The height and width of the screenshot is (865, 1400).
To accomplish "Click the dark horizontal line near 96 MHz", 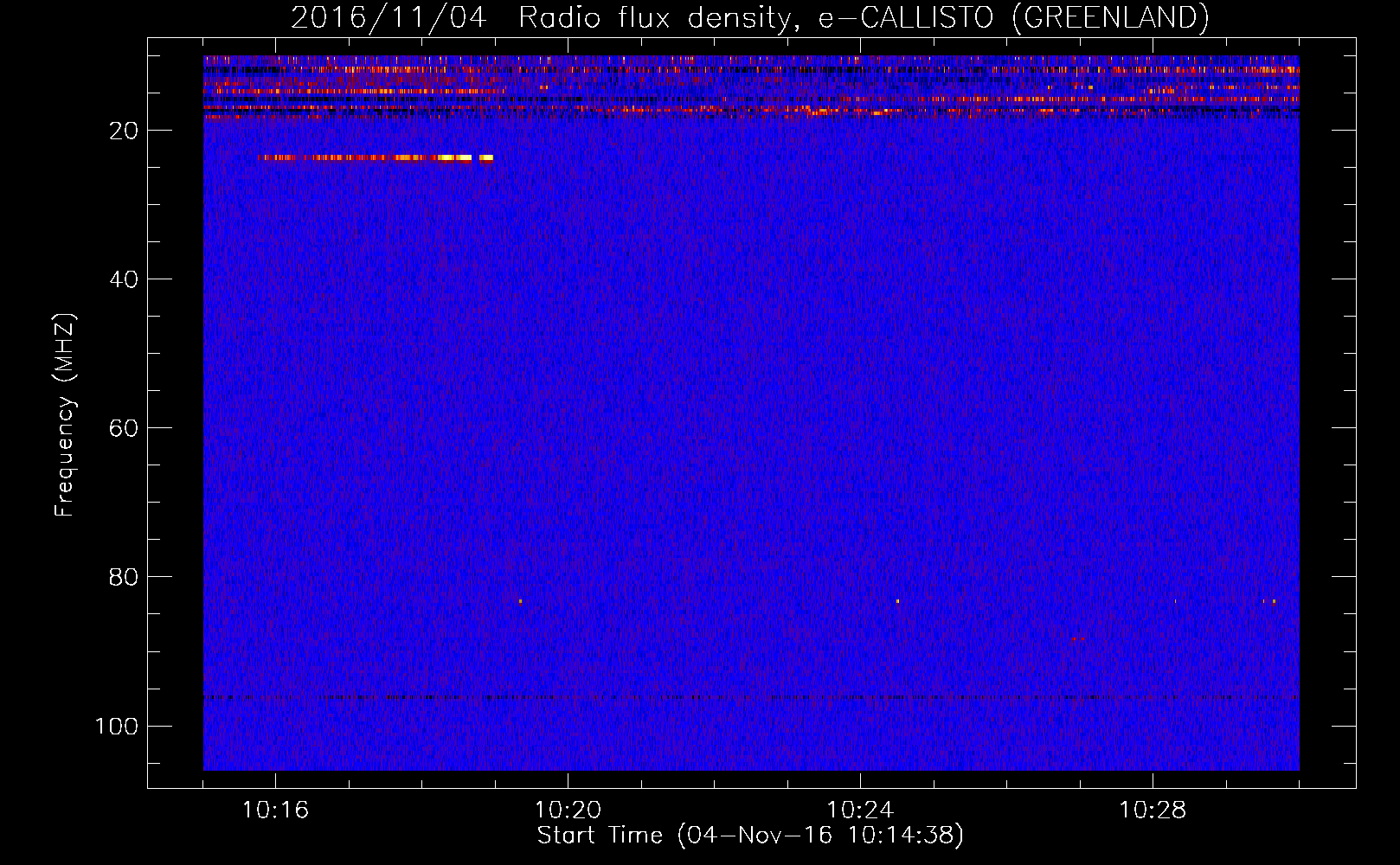I will click(x=751, y=696).
